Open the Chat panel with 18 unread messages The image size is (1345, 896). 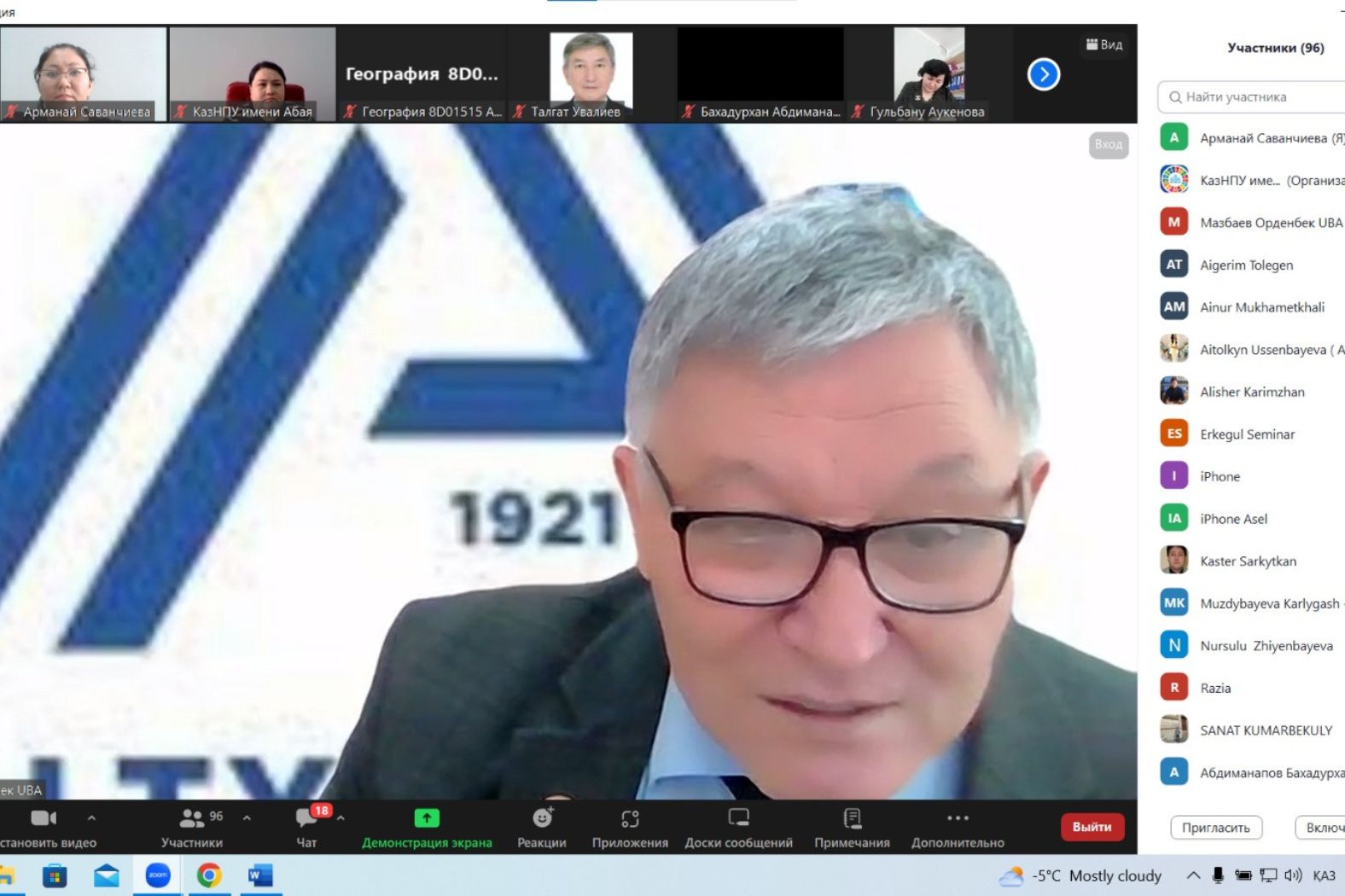306,819
